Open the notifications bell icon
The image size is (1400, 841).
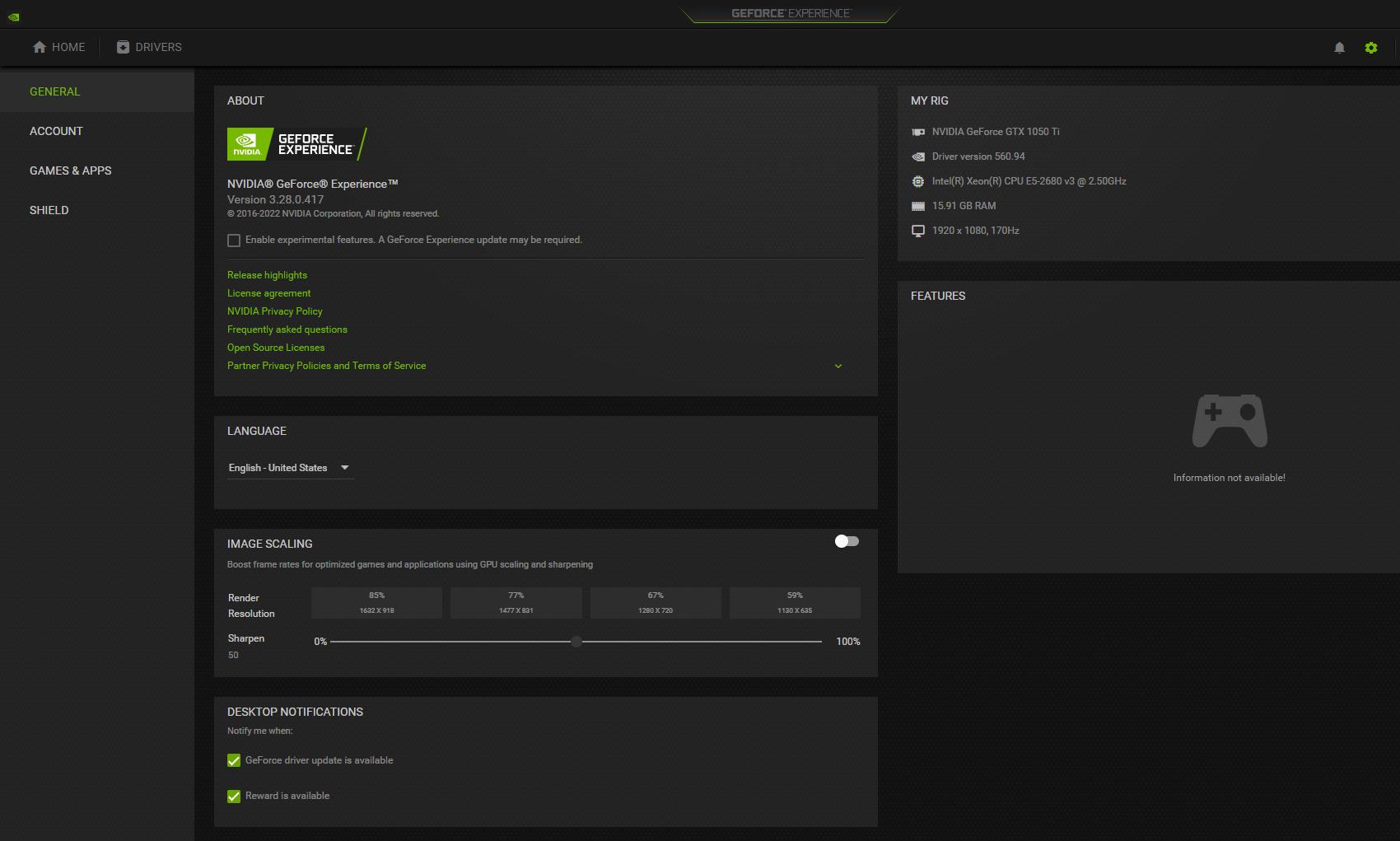click(1339, 48)
